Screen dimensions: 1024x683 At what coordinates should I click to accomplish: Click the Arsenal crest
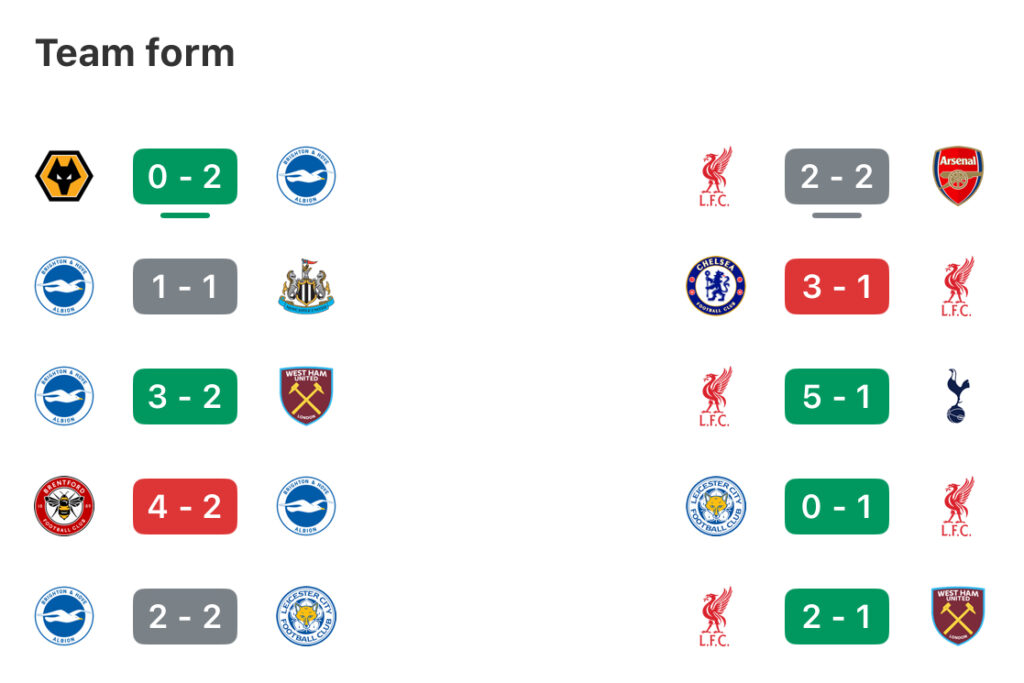(957, 176)
